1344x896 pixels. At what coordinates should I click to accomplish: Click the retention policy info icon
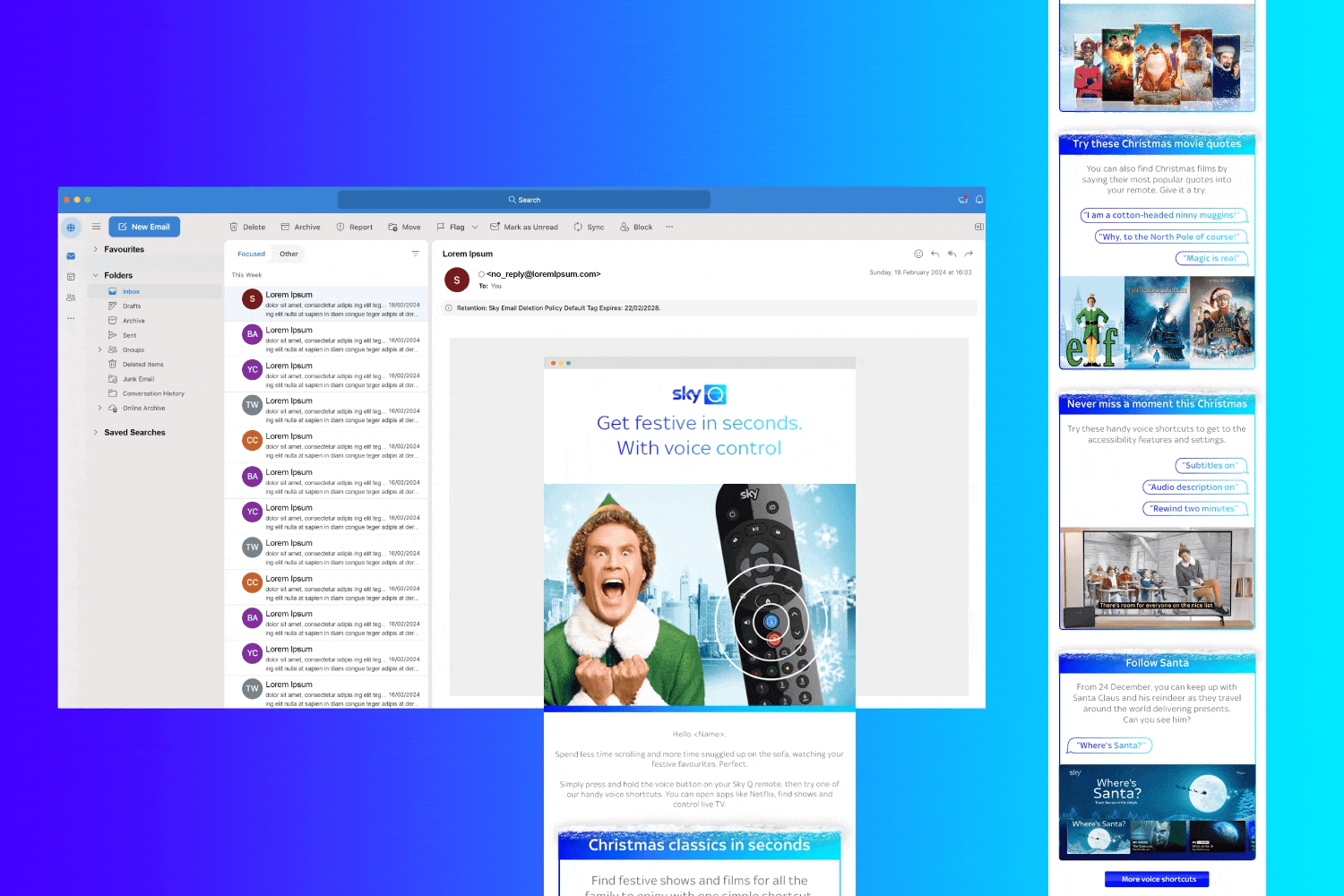pos(449,308)
